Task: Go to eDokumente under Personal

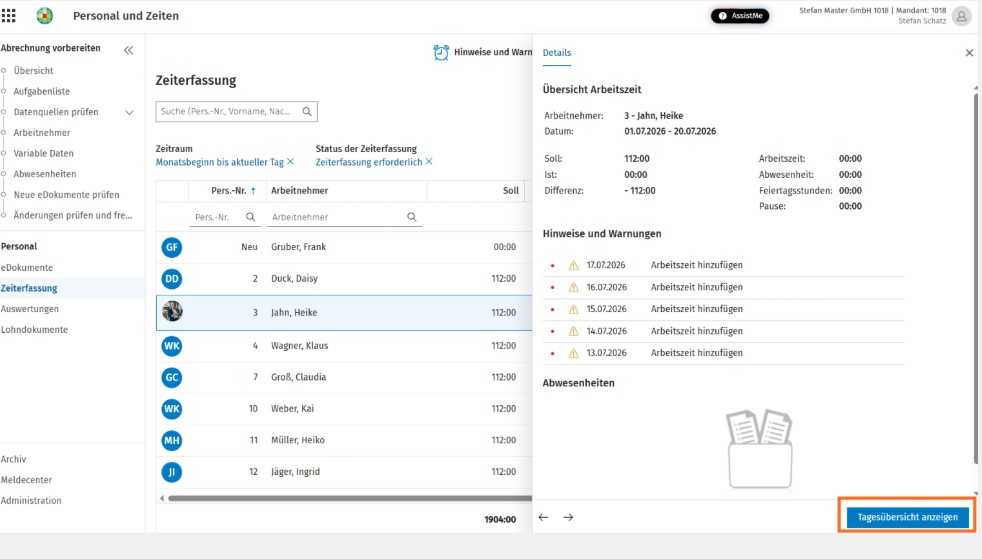Action: (27, 267)
